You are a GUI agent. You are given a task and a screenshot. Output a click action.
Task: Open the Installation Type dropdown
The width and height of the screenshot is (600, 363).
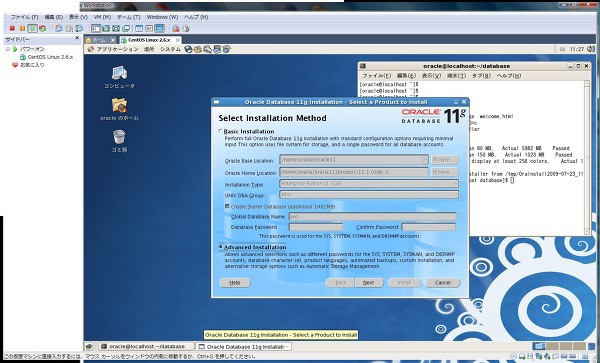click(x=369, y=184)
